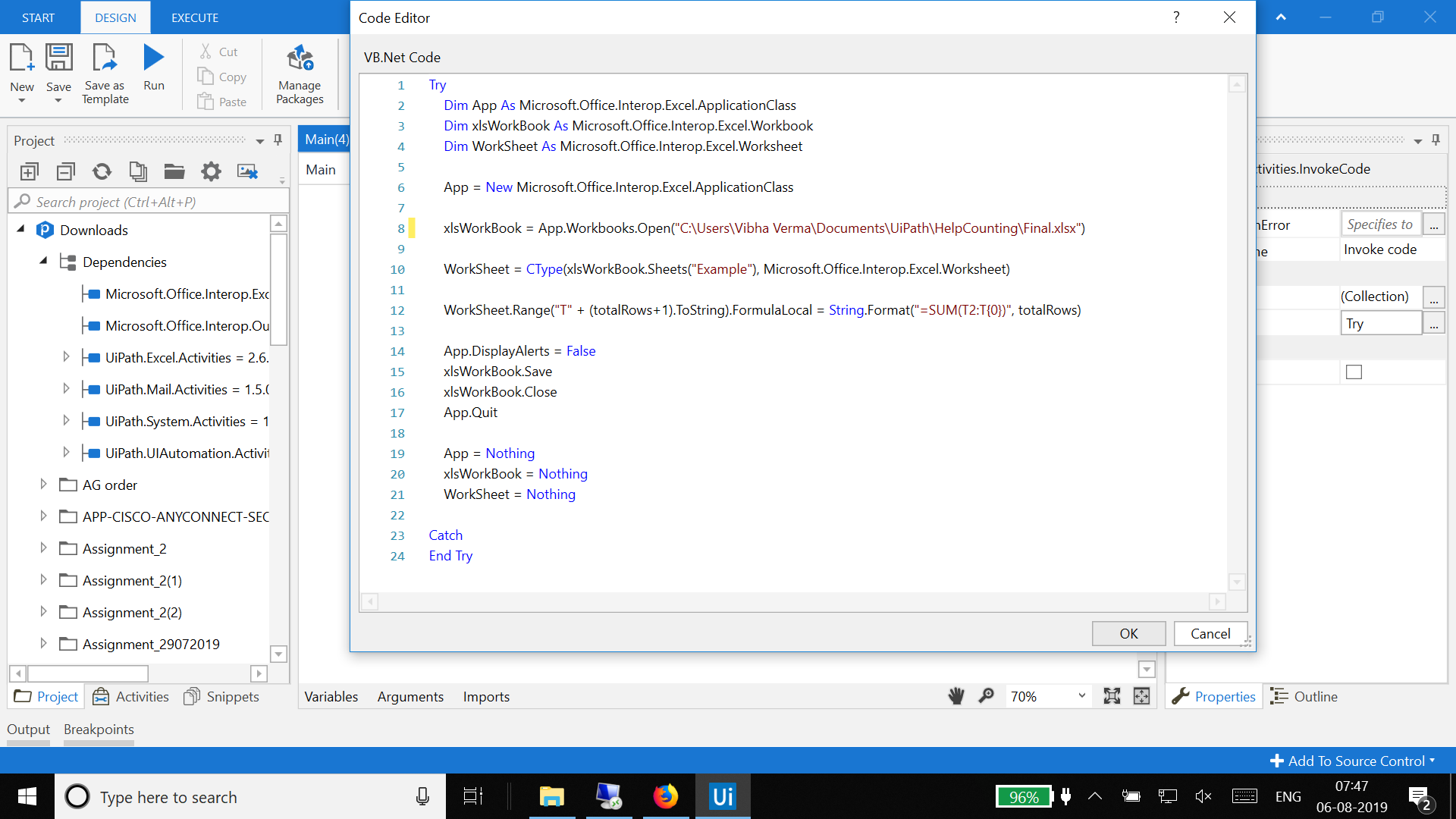Collapse the Dependencies tree node
Viewport: 1456px width, 819px height.
pos(43,261)
